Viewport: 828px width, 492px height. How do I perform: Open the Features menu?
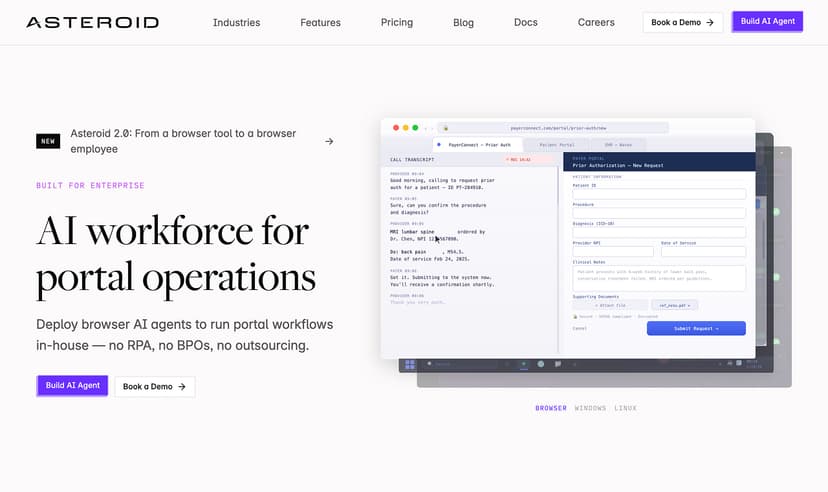(320, 23)
